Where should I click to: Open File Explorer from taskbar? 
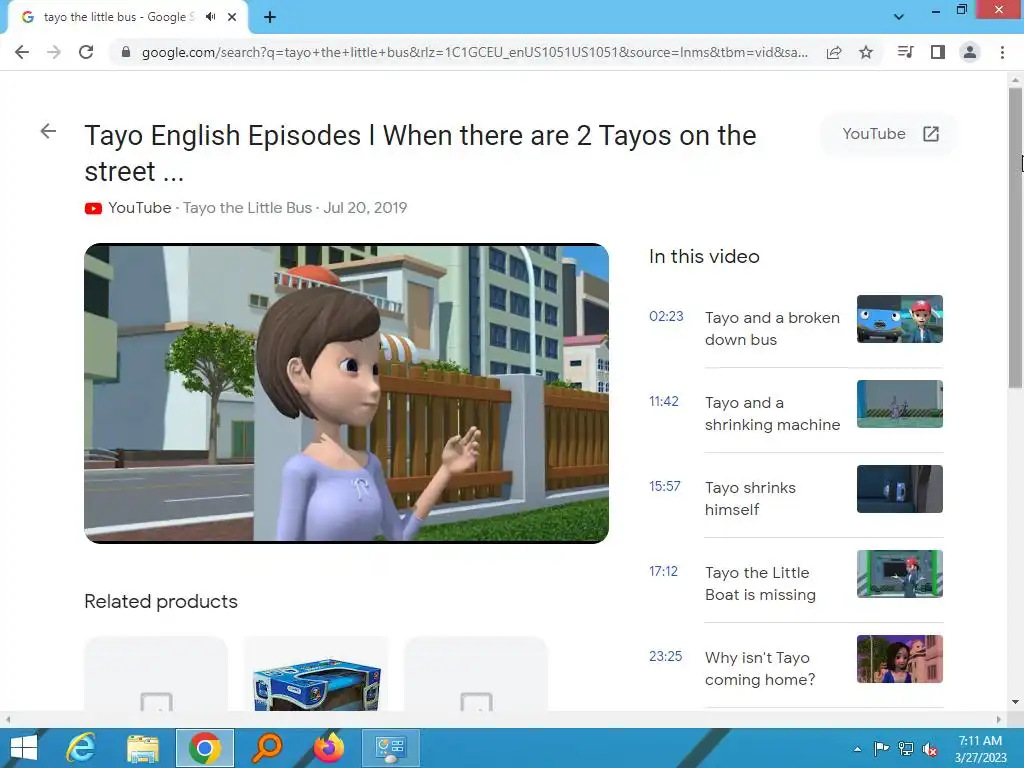coord(142,748)
